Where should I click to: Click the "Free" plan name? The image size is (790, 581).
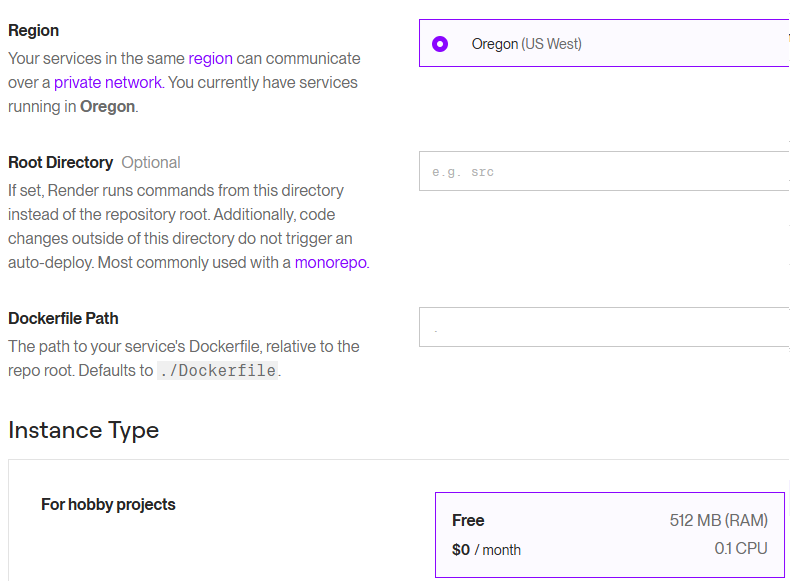[468, 521]
